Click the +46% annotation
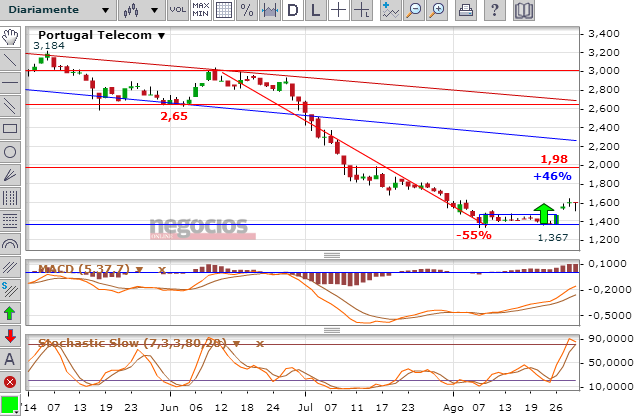This screenshot has height=420, width=642. [x=552, y=176]
